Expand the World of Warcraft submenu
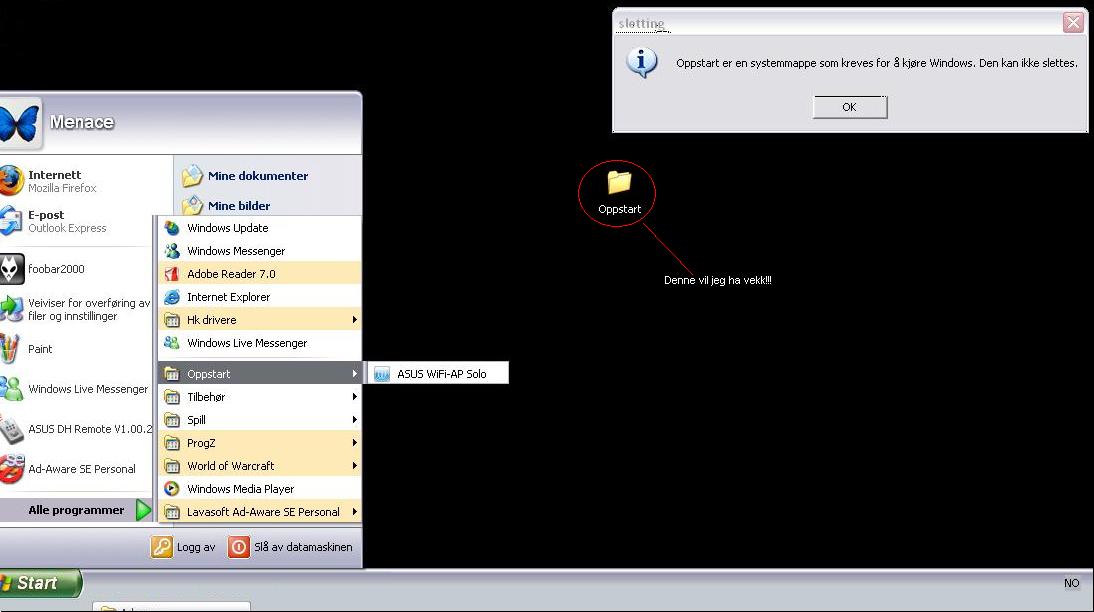 click(260, 465)
